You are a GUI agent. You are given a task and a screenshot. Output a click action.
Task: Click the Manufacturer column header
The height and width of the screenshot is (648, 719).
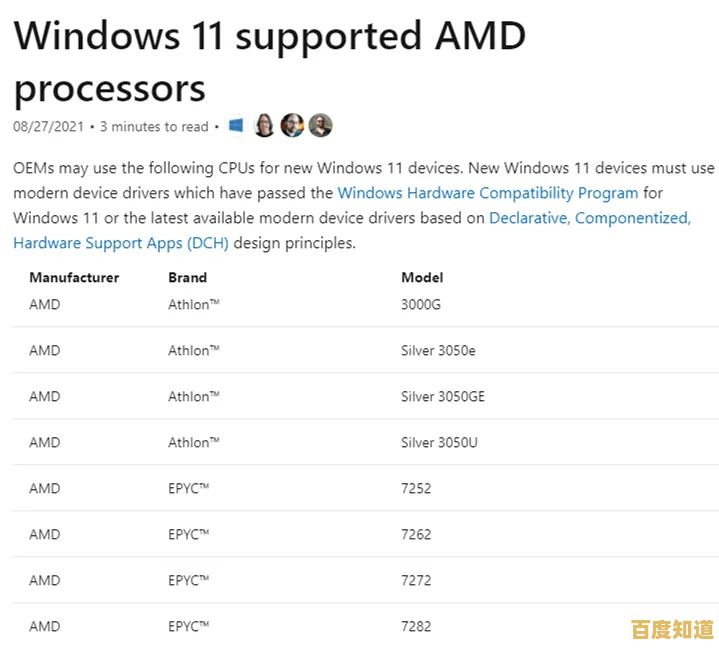pos(74,277)
